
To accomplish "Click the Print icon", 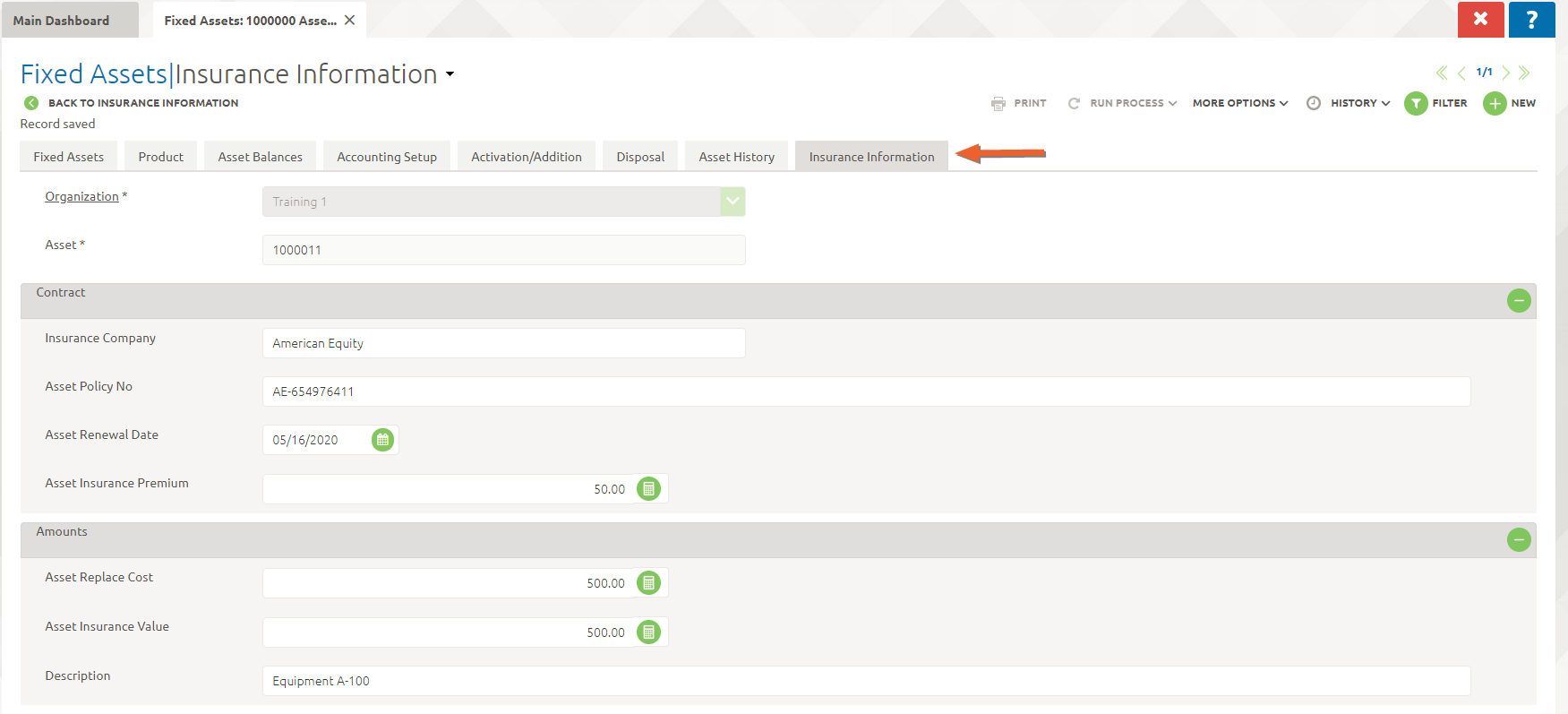I will tap(998, 104).
